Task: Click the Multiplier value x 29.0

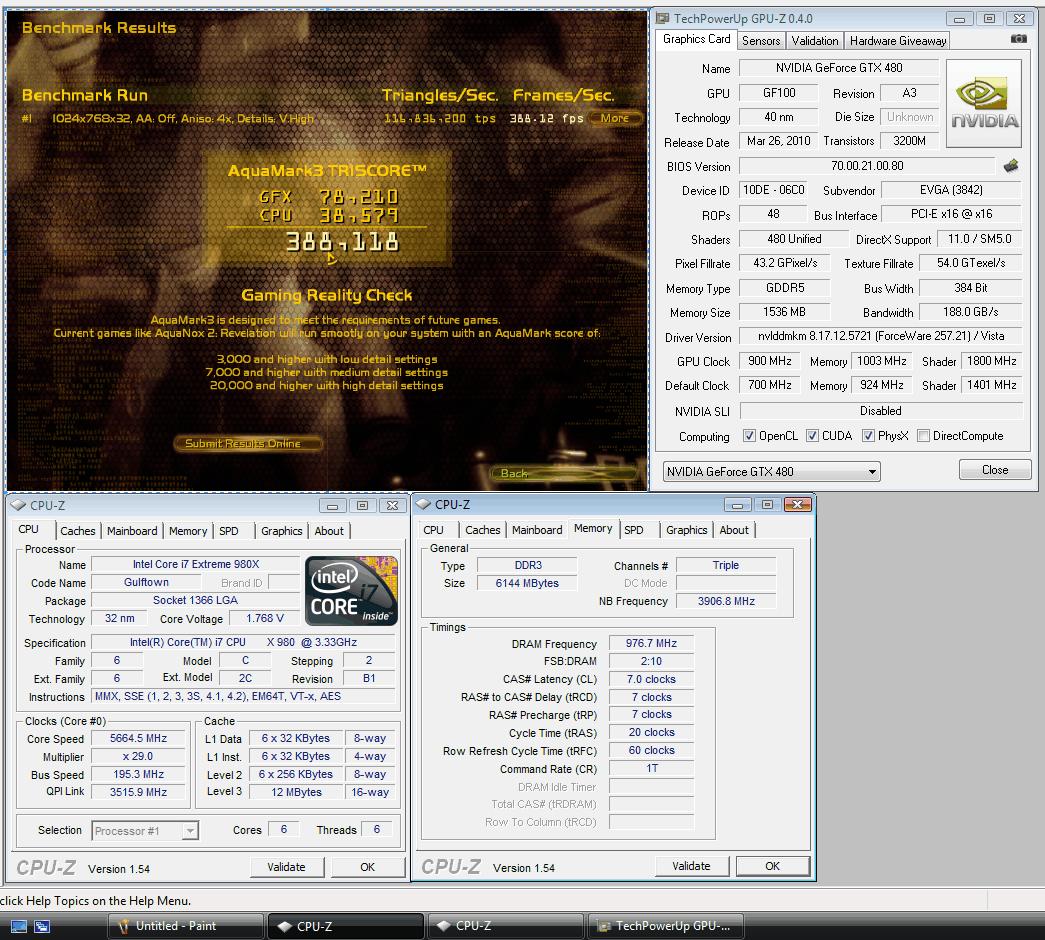Action: (138, 757)
